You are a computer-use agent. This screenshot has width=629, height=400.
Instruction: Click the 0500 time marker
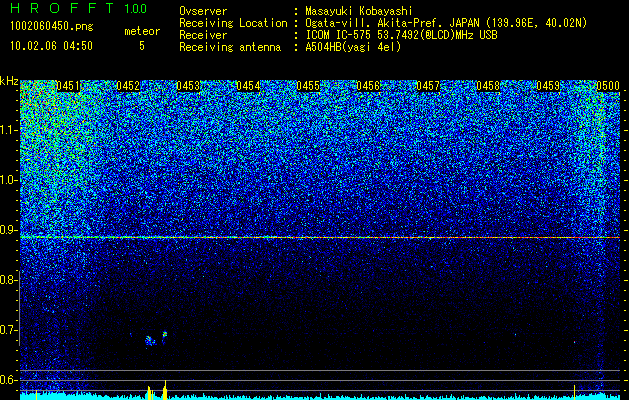[608, 86]
